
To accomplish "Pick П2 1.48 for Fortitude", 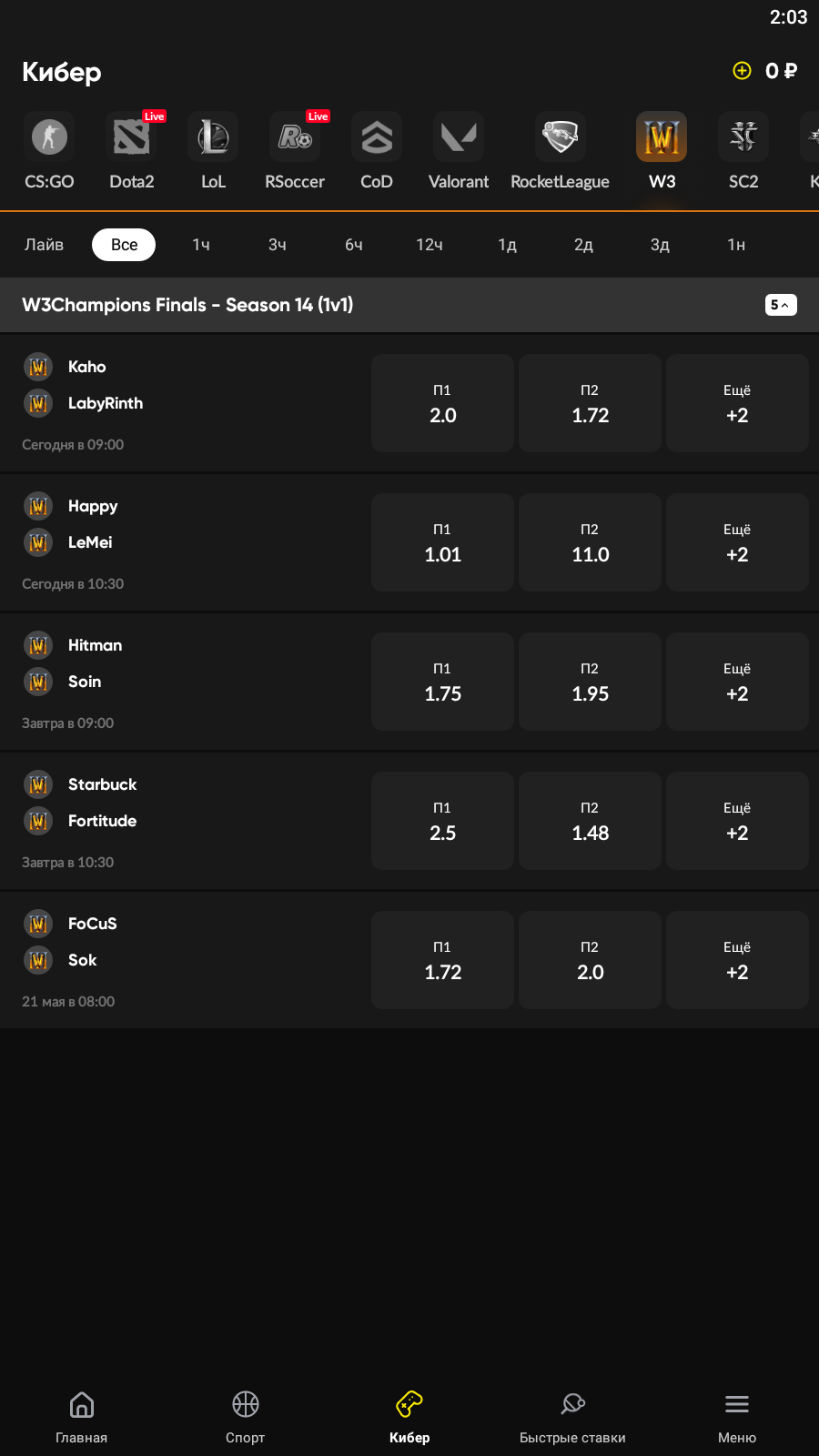I will coord(590,821).
